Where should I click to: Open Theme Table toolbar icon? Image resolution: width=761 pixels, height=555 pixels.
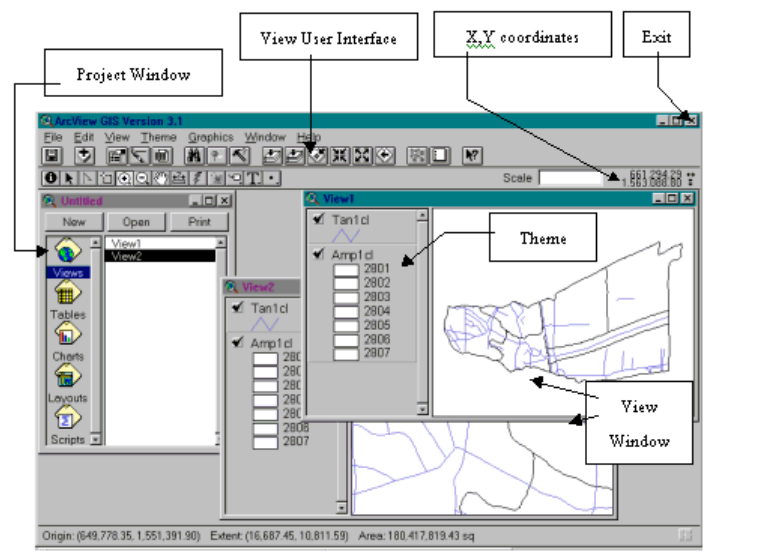(162, 156)
